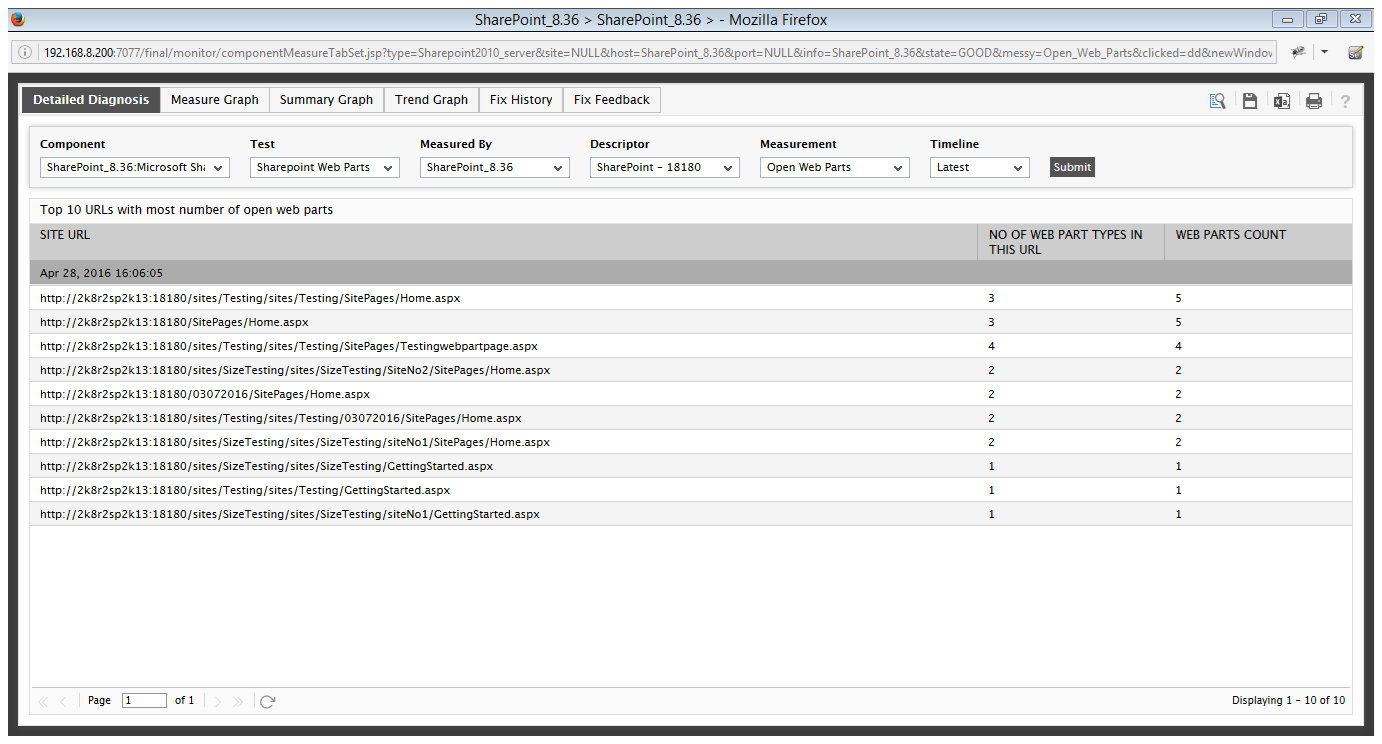Image resolution: width=1382 pixels, height=744 pixels.
Task: Minimize the Firefox window
Action: pyautogui.click(x=1287, y=19)
